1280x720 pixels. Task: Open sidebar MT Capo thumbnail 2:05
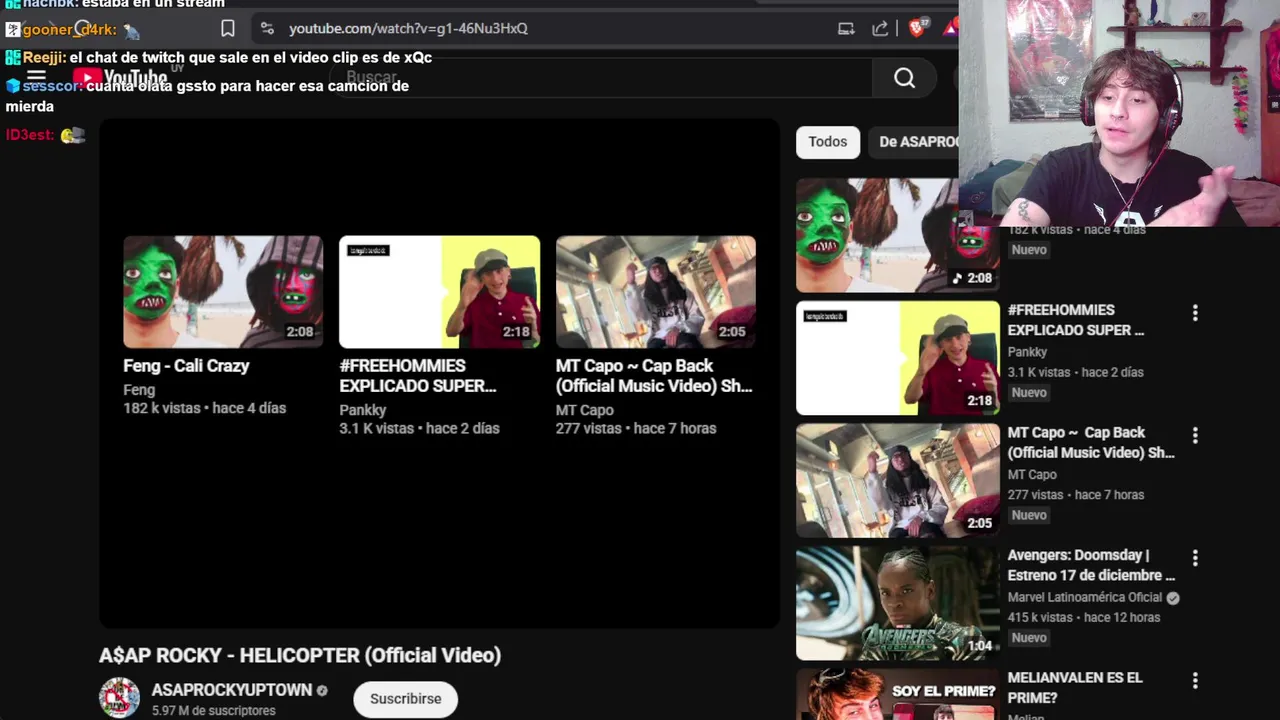click(897, 481)
